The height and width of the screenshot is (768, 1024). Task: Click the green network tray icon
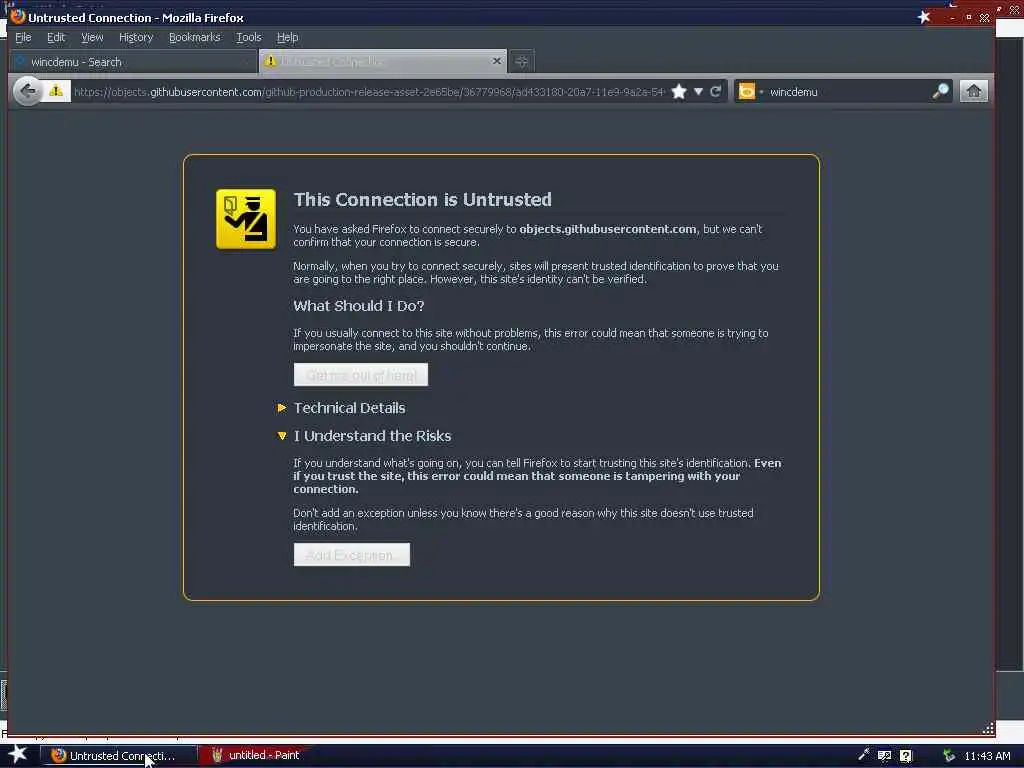tap(949, 756)
